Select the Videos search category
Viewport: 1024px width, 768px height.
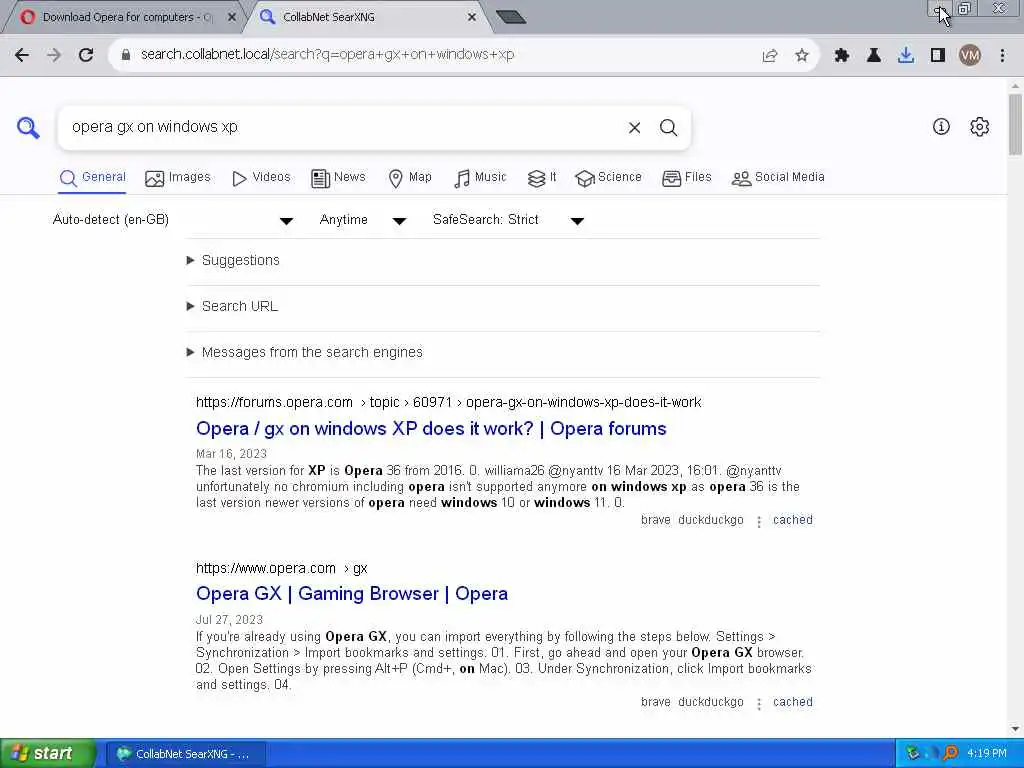pyautogui.click(x=261, y=178)
